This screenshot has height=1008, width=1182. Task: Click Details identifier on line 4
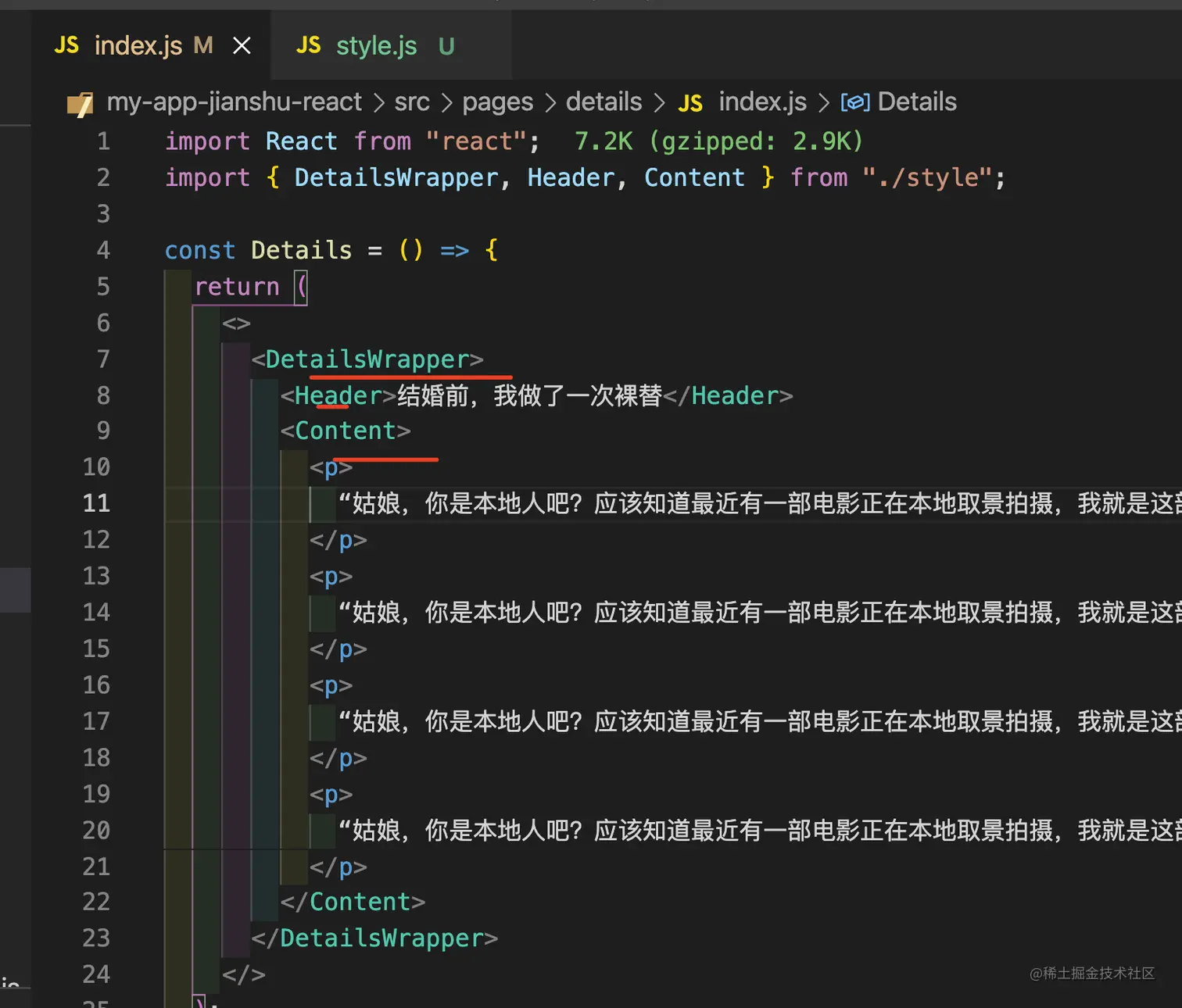[x=302, y=250]
